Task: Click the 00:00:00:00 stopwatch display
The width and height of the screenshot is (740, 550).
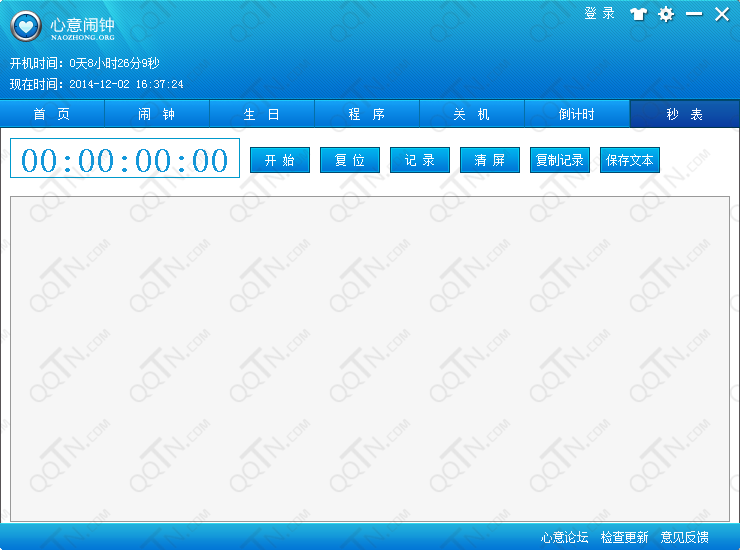Action: pos(125,160)
